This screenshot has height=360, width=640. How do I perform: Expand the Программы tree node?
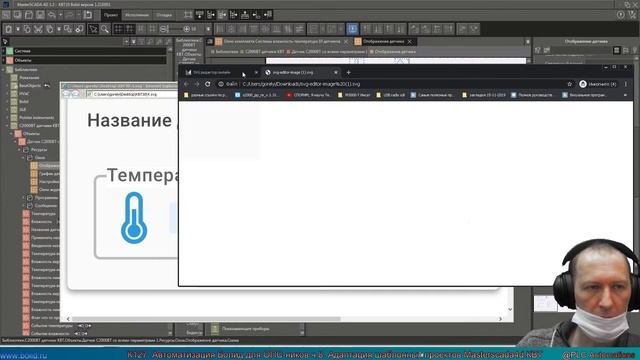tap(24, 198)
